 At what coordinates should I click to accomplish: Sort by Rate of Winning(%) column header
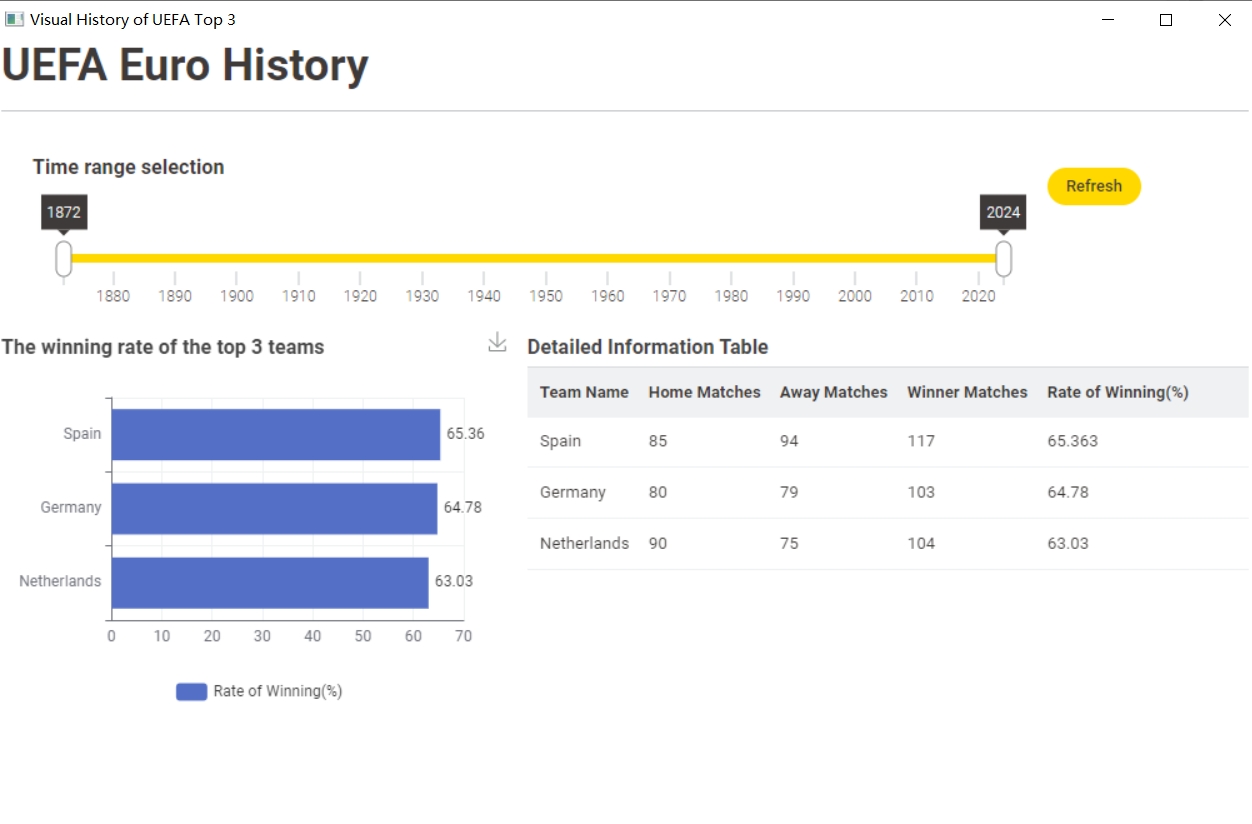point(1117,392)
